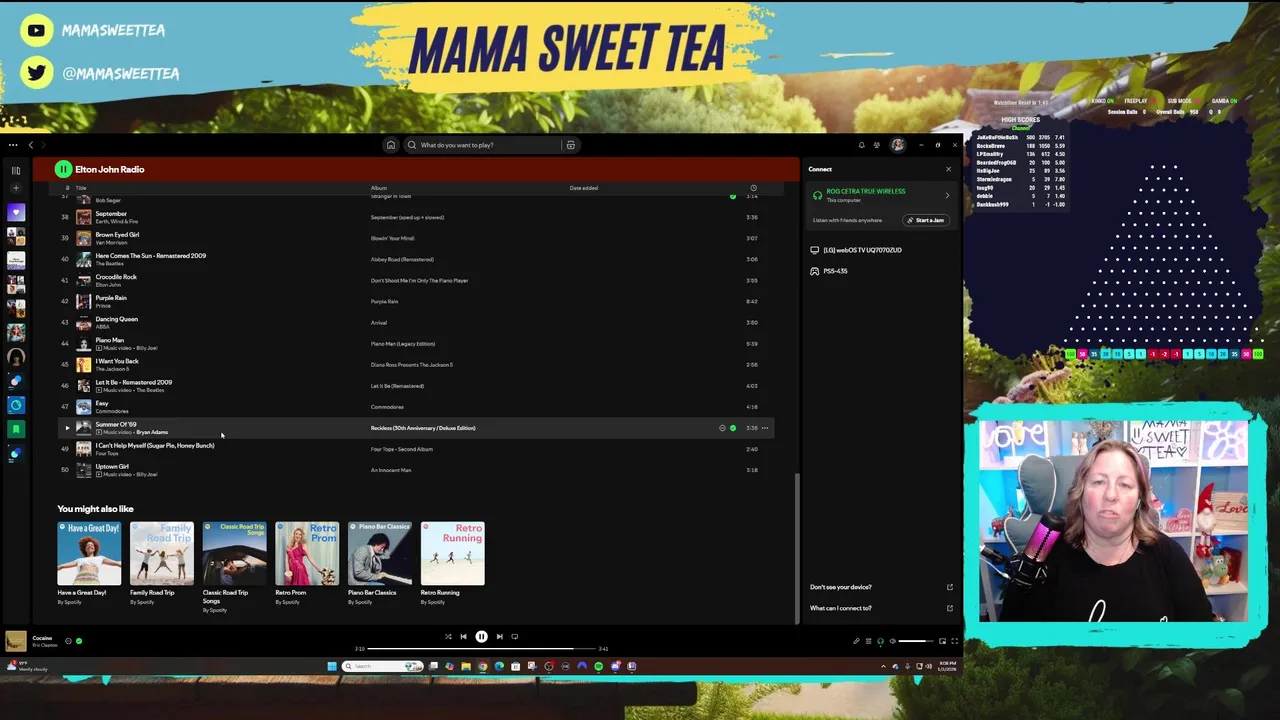Open Spotify Home via house icon
This screenshot has width=1280, height=720.
pyautogui.click(x=391, y=145)
